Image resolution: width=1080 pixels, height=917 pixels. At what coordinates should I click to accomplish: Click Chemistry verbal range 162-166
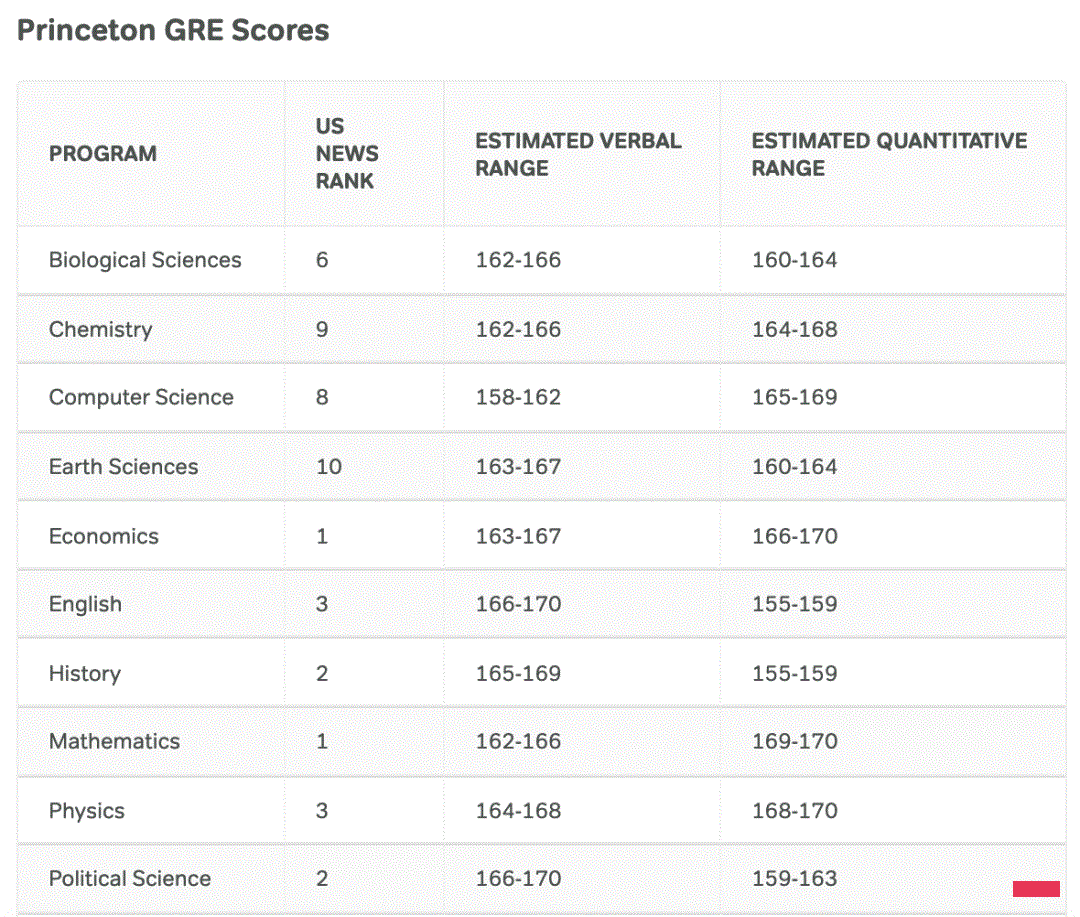pyautogui.click(x=518, y=329)
